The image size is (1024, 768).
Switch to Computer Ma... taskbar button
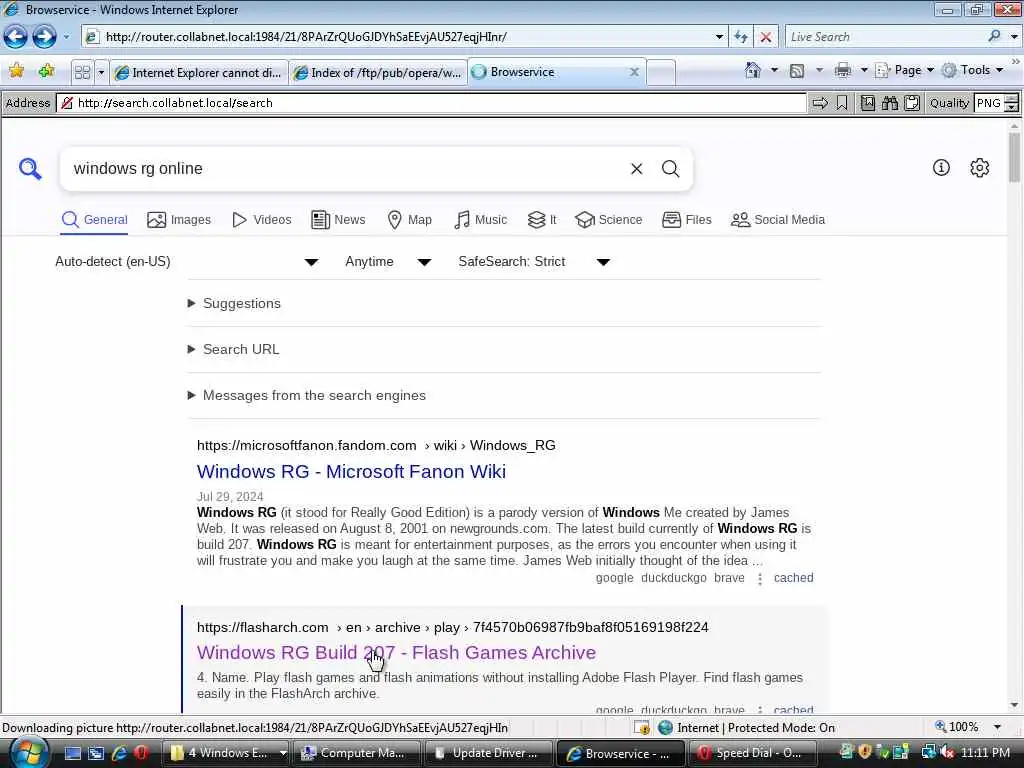point(355,753)
